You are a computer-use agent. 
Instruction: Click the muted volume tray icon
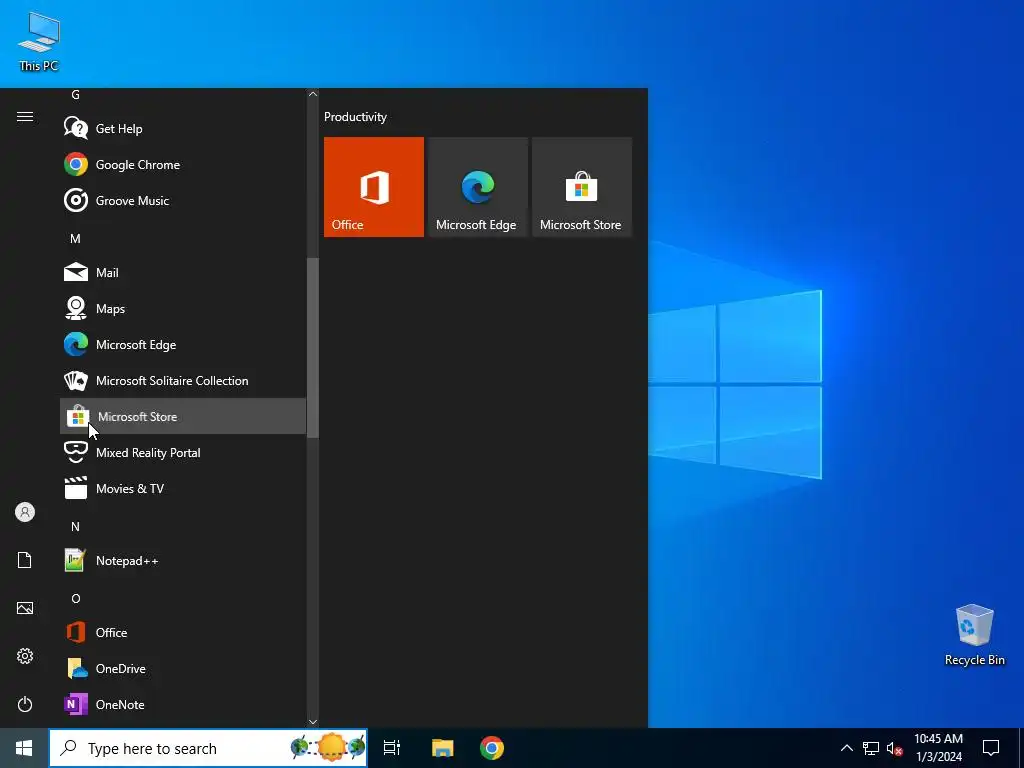point(894,748)
